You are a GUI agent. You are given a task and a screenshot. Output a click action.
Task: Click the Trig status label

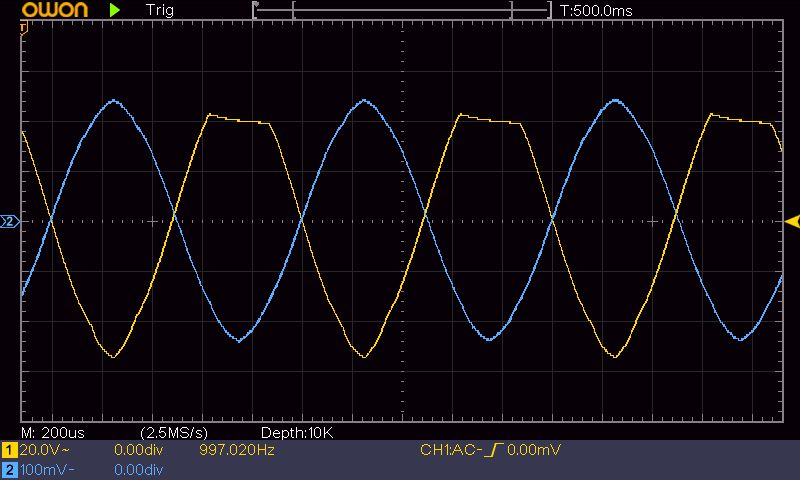pyautogui.click(x=160, y=10)
